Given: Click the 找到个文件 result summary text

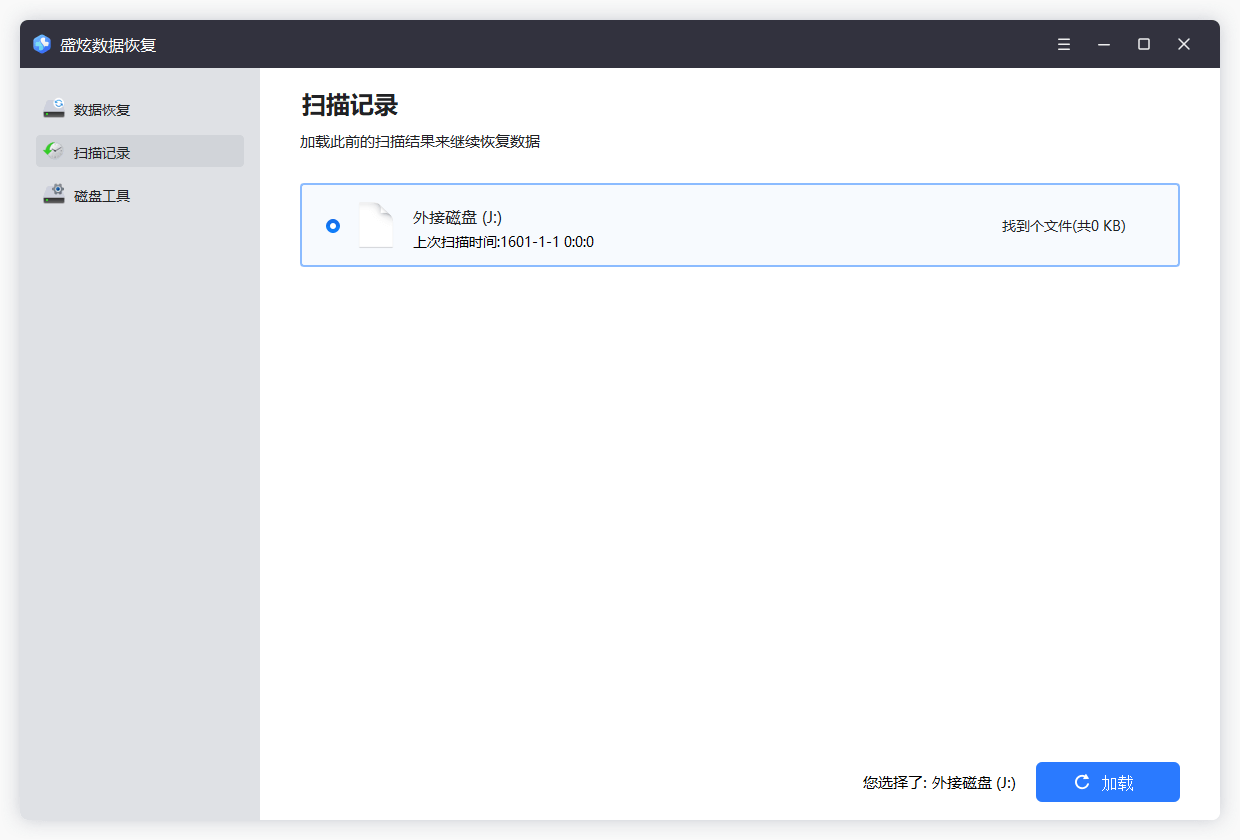Looking at the screenshot, I should (1063, 226).
